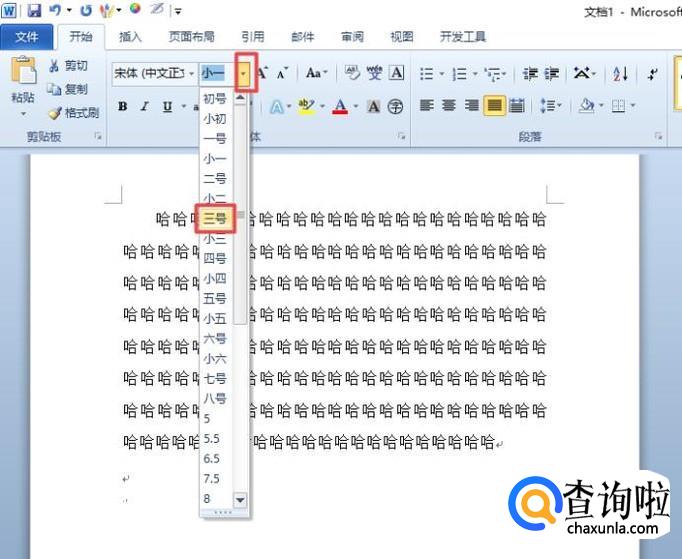The height and width of the screenshot is (559, 682).
Task: Click the font size input field showing 小一
Action: 218,74
